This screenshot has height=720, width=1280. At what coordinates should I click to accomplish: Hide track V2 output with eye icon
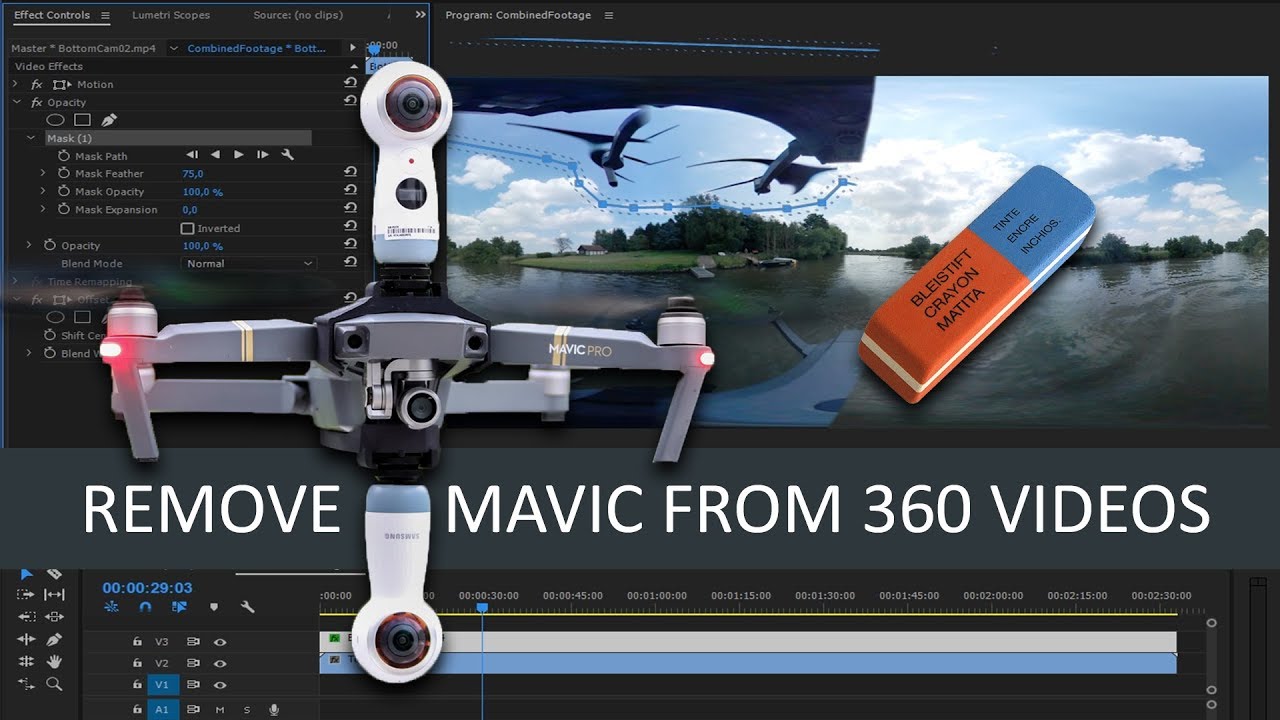[219, 663]
